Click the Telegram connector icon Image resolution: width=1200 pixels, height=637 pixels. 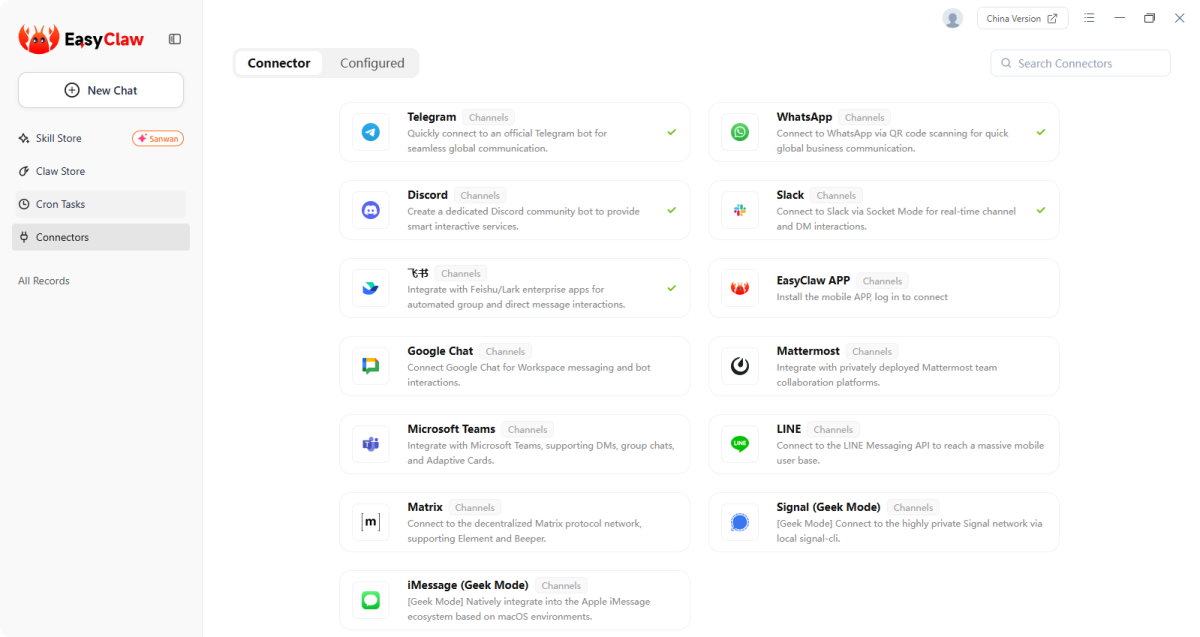tap(371, 132)
